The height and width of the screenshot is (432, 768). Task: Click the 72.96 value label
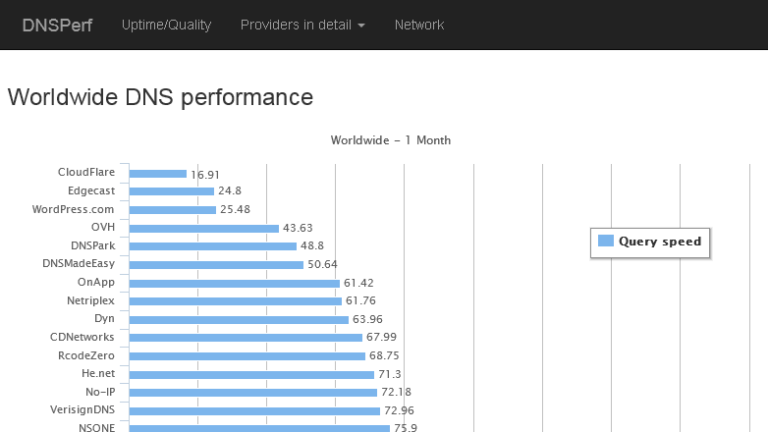pyautogui.click(x=399, y=410)
